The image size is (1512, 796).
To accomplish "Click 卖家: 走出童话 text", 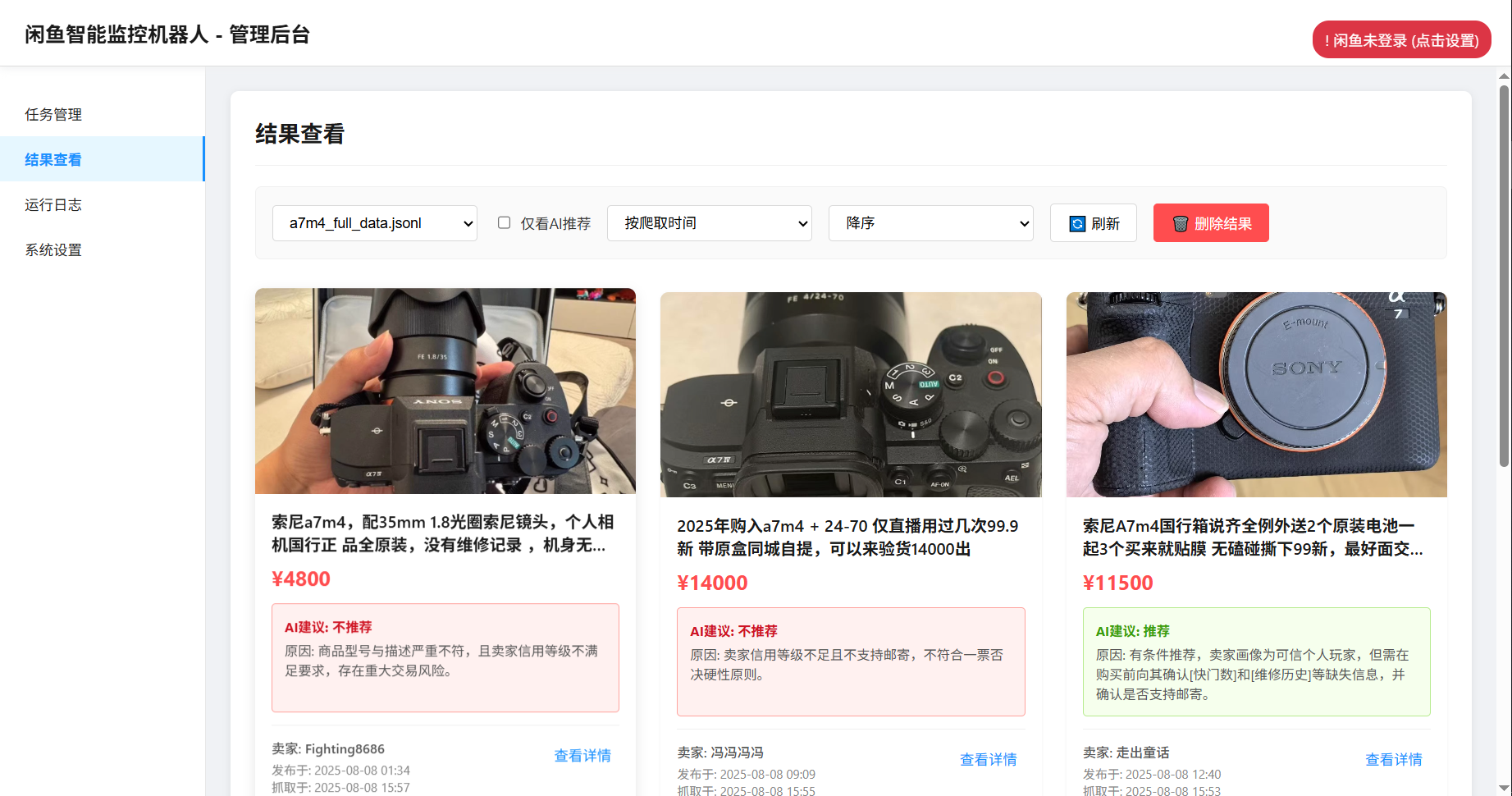I will click(x=1126, y=753).
